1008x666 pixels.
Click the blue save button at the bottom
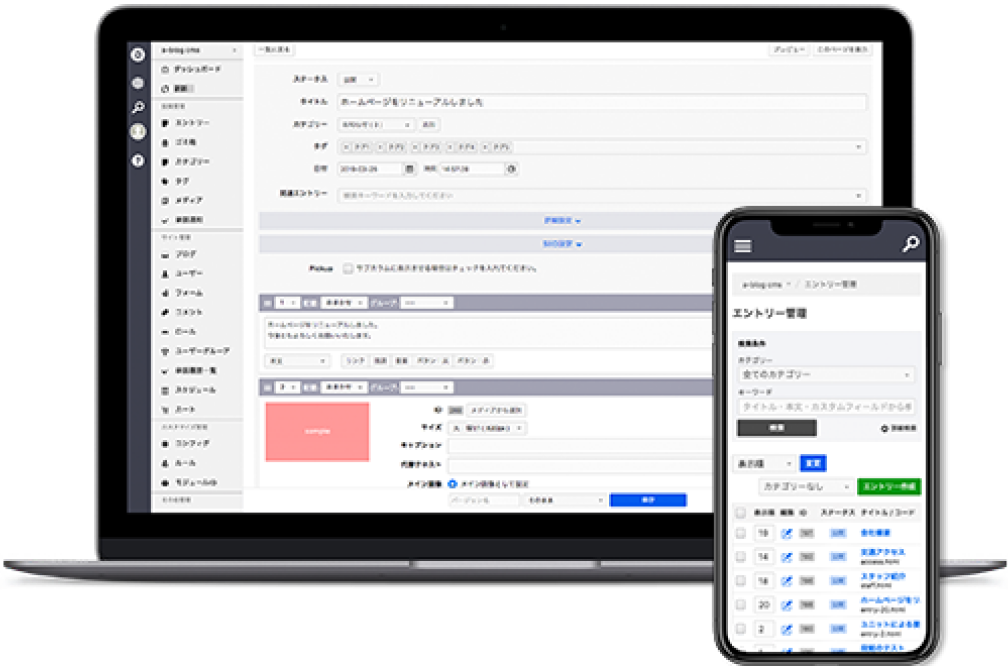(x=647, y=499)
